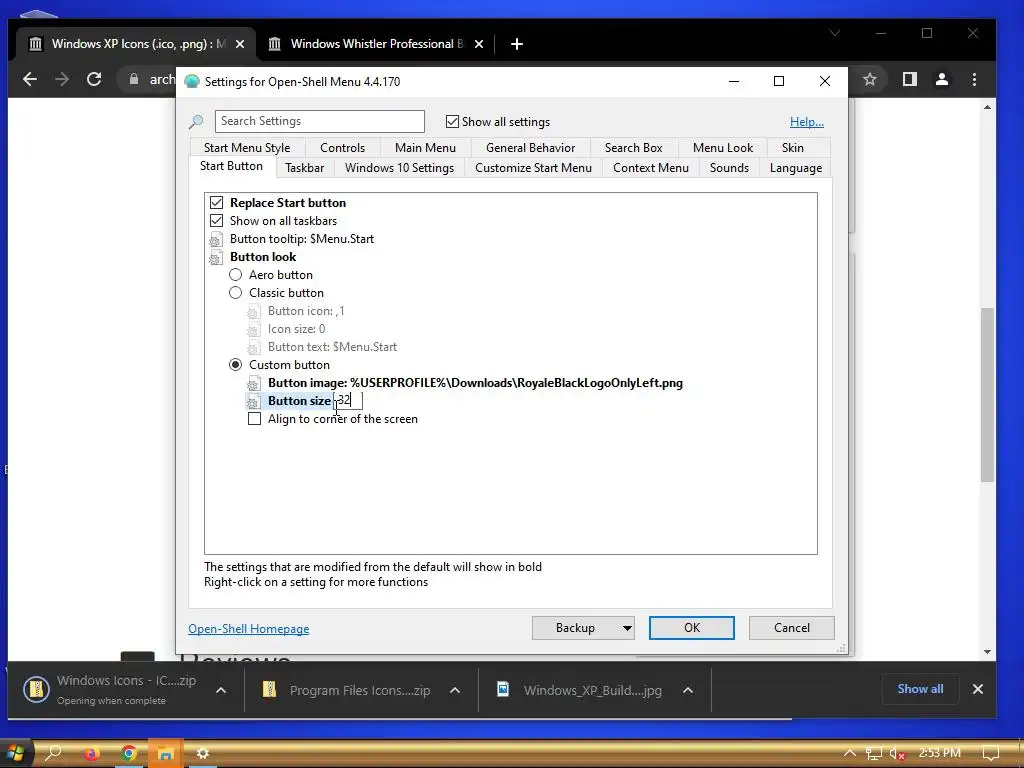Visit the Open-Shell Homepage link
1024x768 pixels.
249,629
